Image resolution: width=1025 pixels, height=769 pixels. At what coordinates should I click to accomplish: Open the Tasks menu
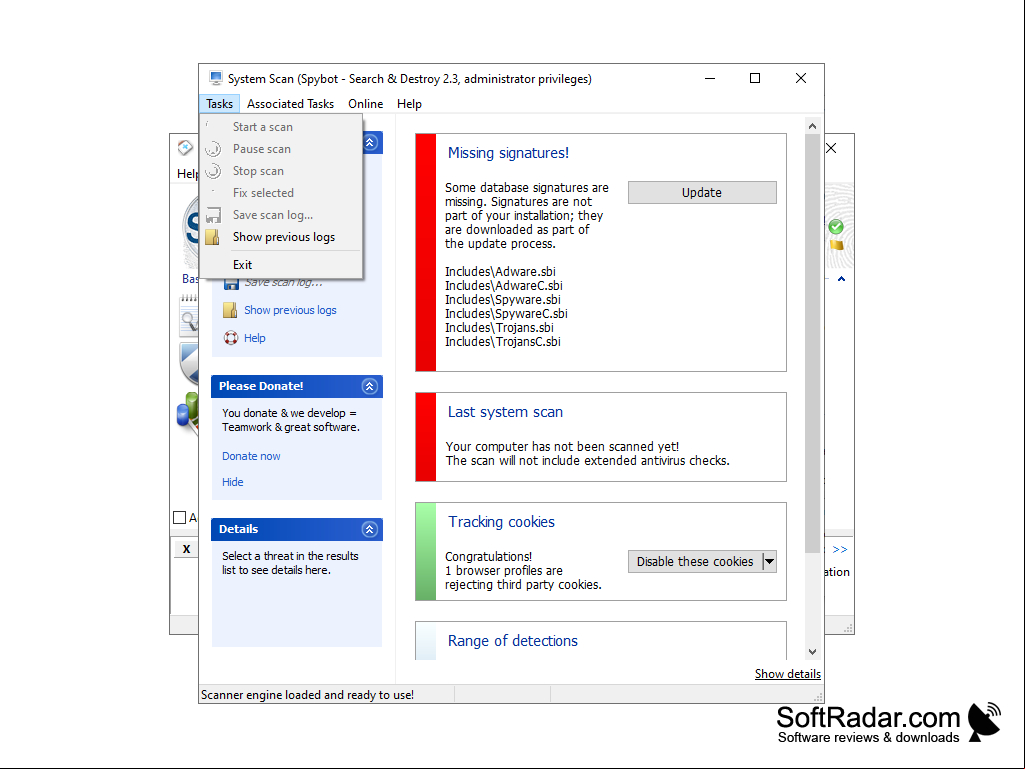219,103
